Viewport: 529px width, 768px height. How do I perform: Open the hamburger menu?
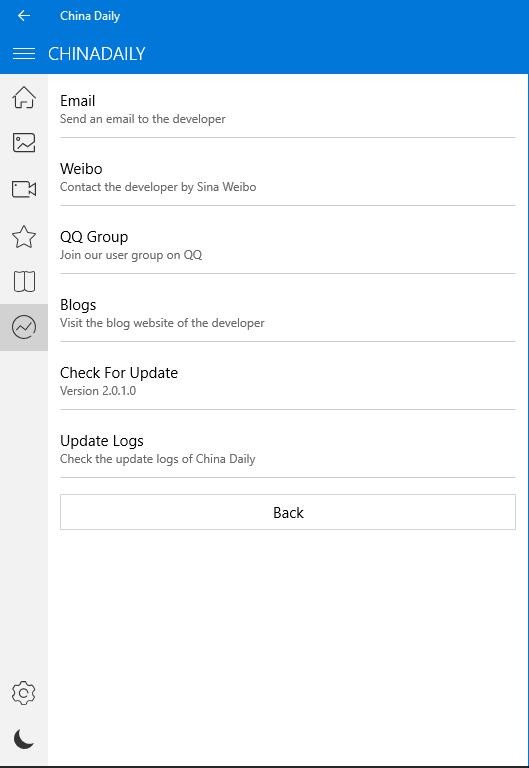pyautogui.click(x=24, y=53)
